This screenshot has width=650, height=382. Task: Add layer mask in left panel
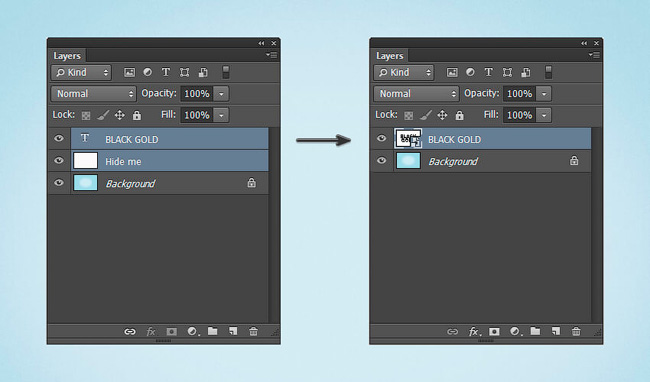point(172,331)
